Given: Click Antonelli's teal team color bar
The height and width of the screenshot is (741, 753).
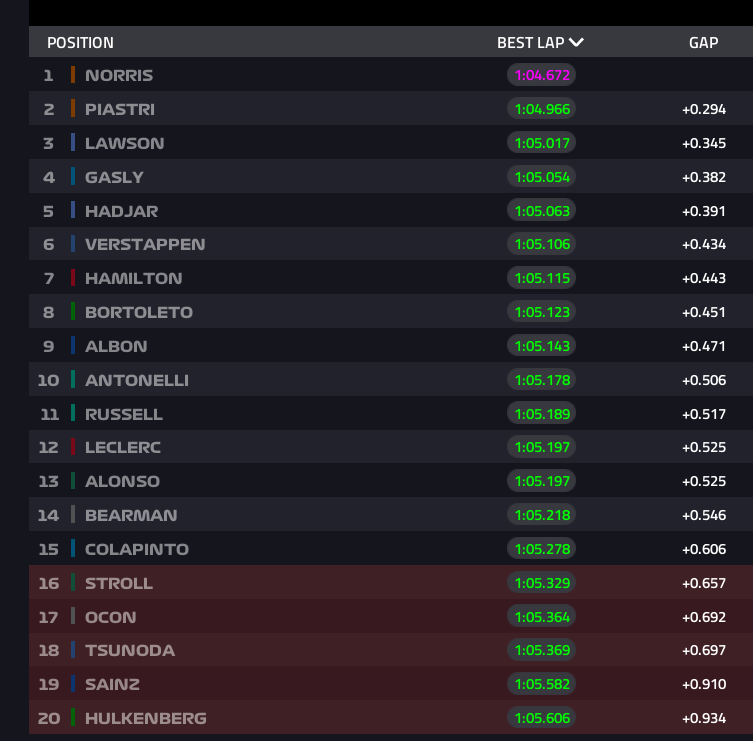Looking at the screenshot, I should tap(73, 380).
